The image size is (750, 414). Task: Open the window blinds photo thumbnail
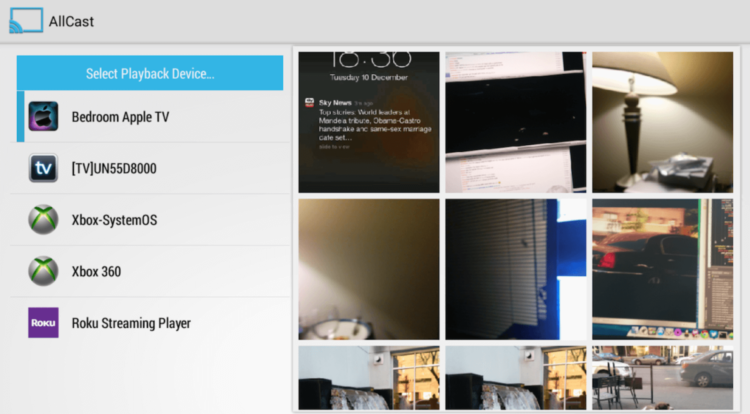click(x=515, y=269)
